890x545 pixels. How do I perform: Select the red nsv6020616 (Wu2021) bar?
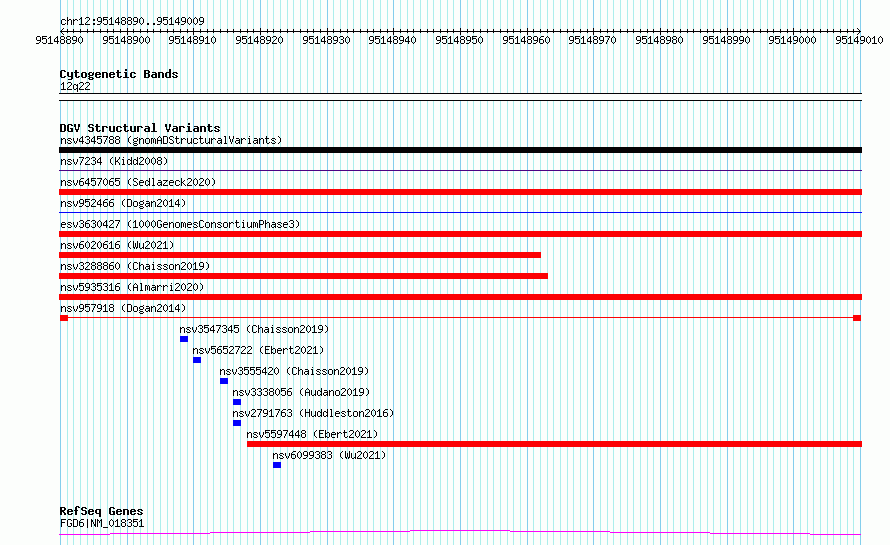pyautogui.click(x=300, y=255)
